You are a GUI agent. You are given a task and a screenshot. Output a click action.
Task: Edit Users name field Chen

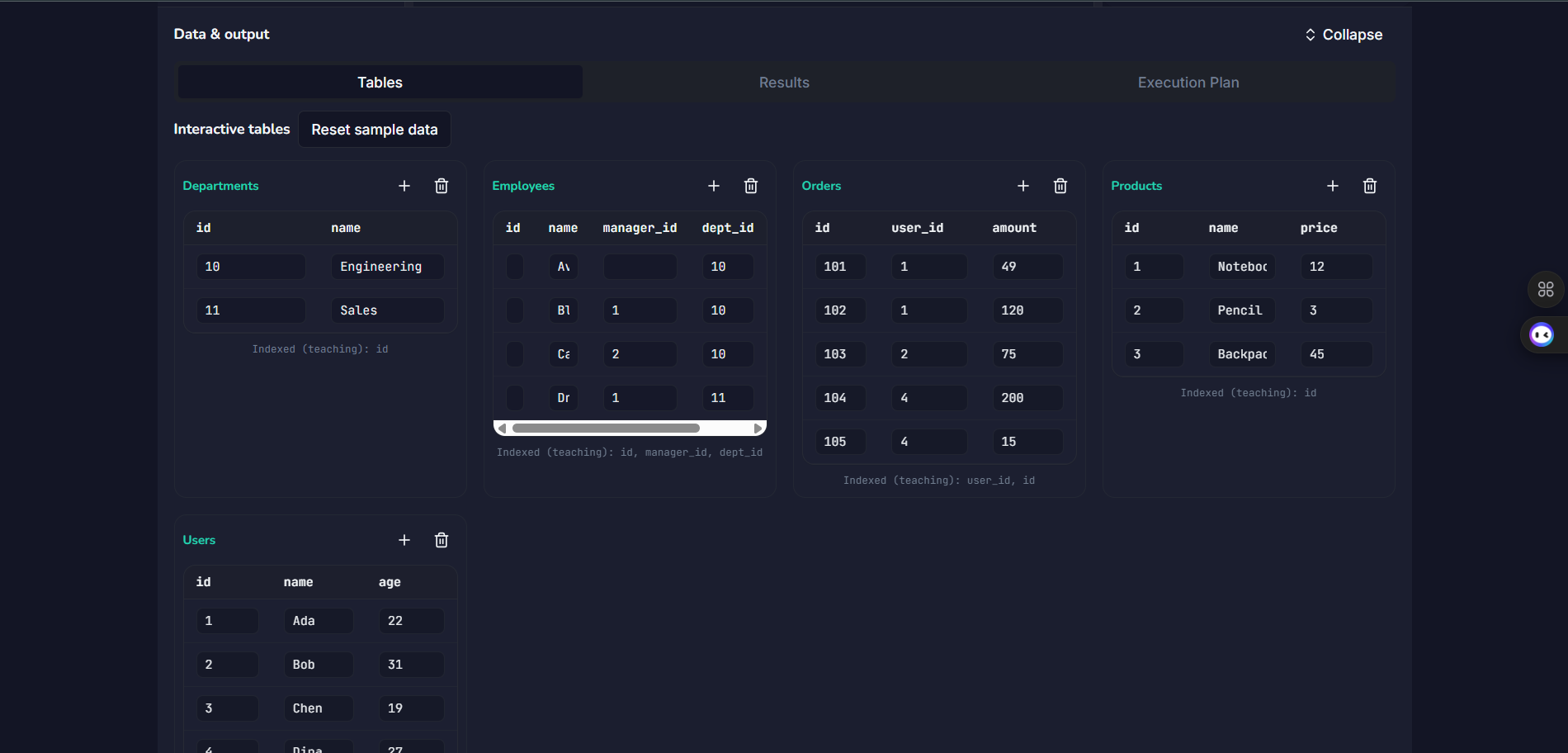pyautogui.click(x=319, y=708)
